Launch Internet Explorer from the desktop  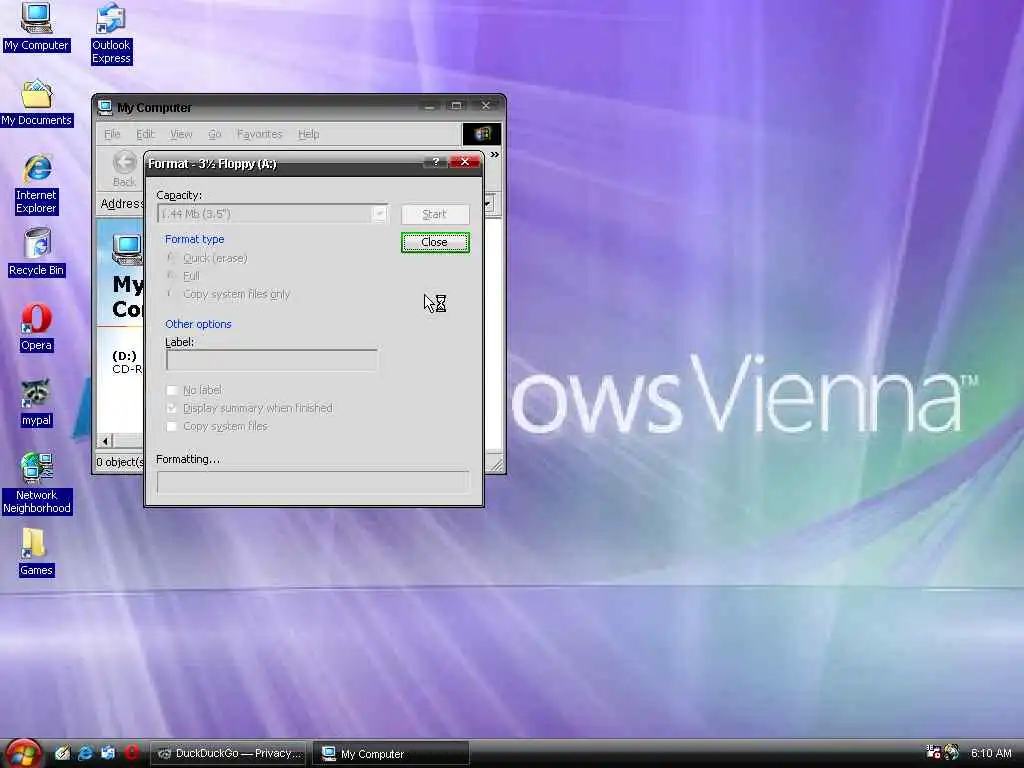[37, 184]
